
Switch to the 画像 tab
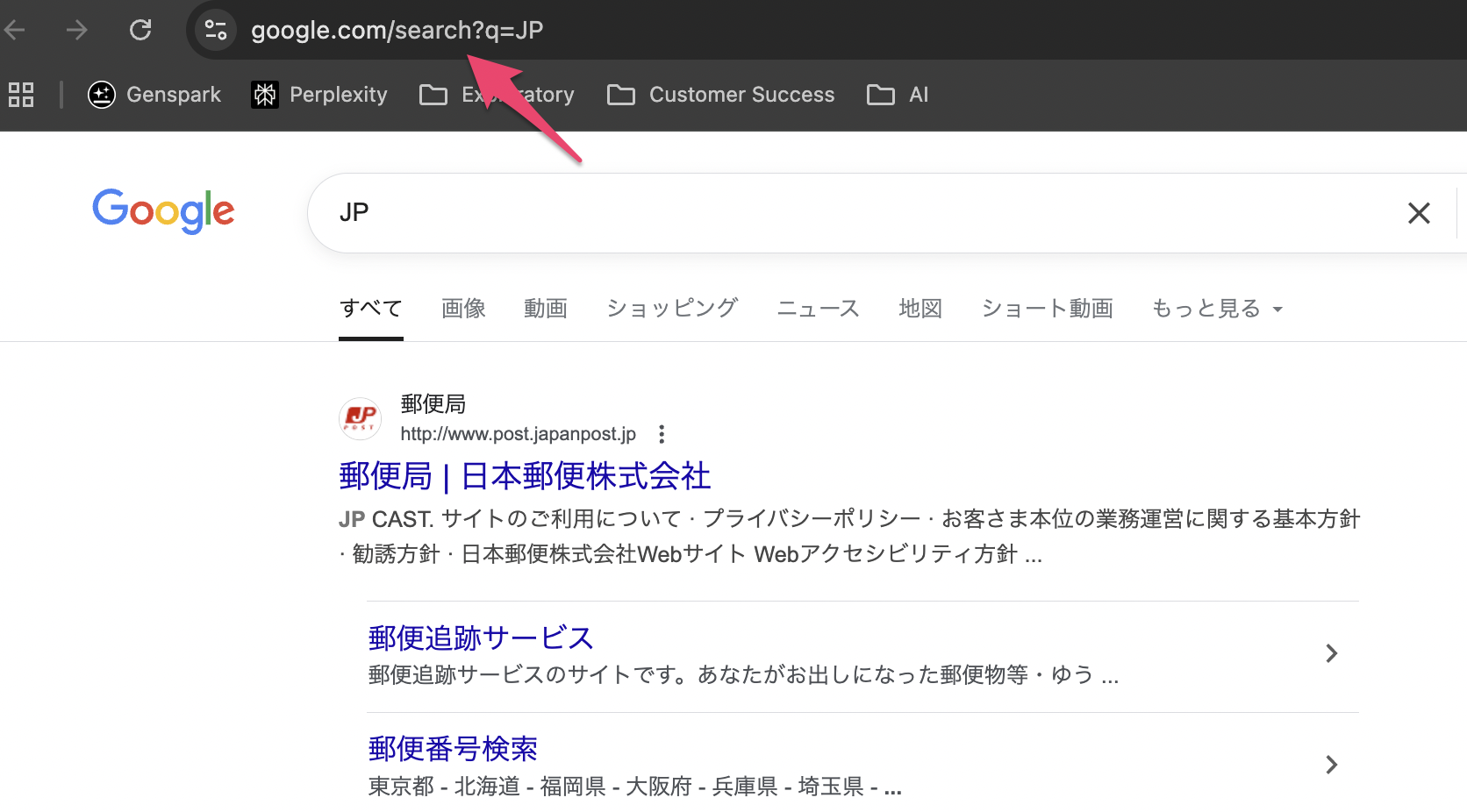tap(463, 309)
